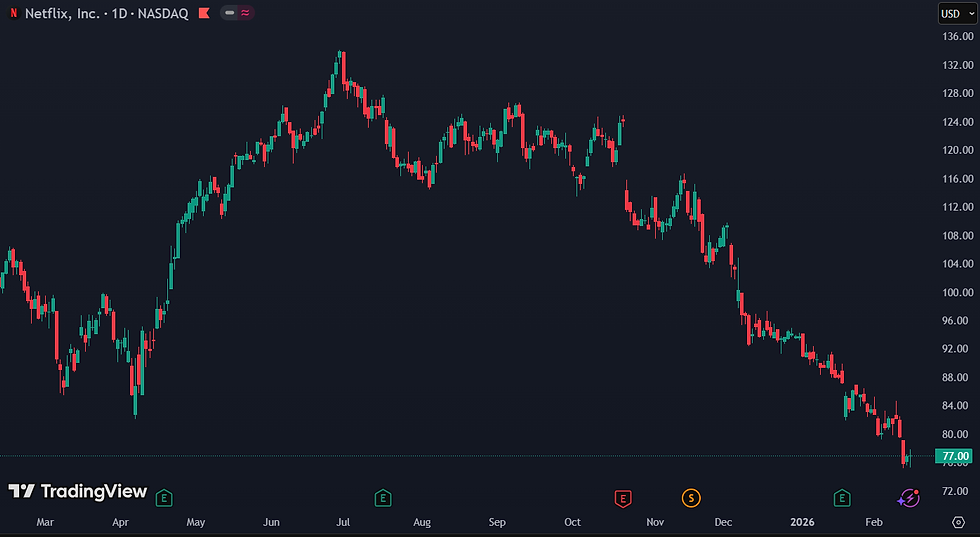Screen dimensions: 980x537
Task: Click the Feb label on time axis
Action: click(x=874, y=522)
